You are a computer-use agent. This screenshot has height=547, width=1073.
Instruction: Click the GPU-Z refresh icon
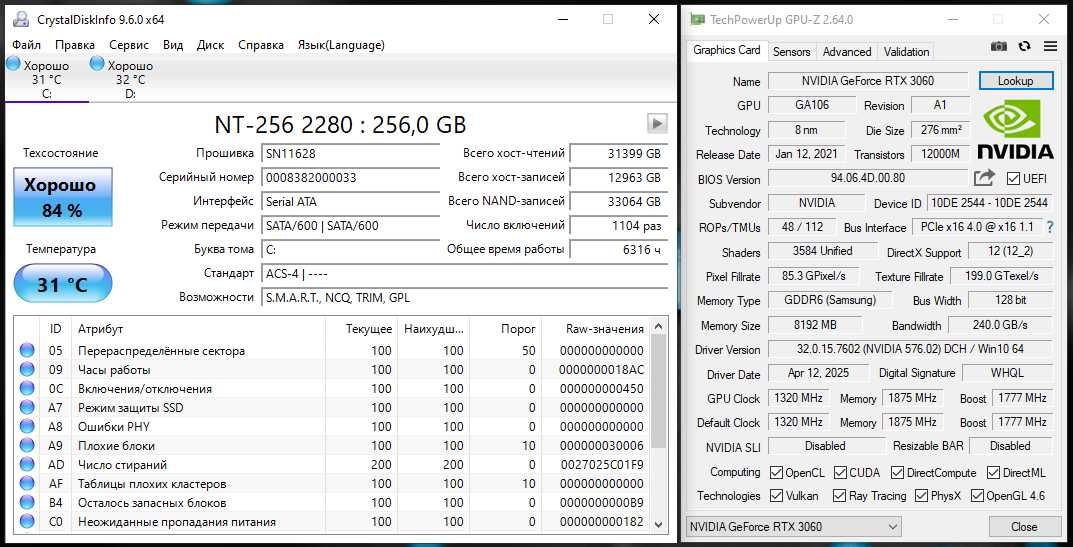1024,47
